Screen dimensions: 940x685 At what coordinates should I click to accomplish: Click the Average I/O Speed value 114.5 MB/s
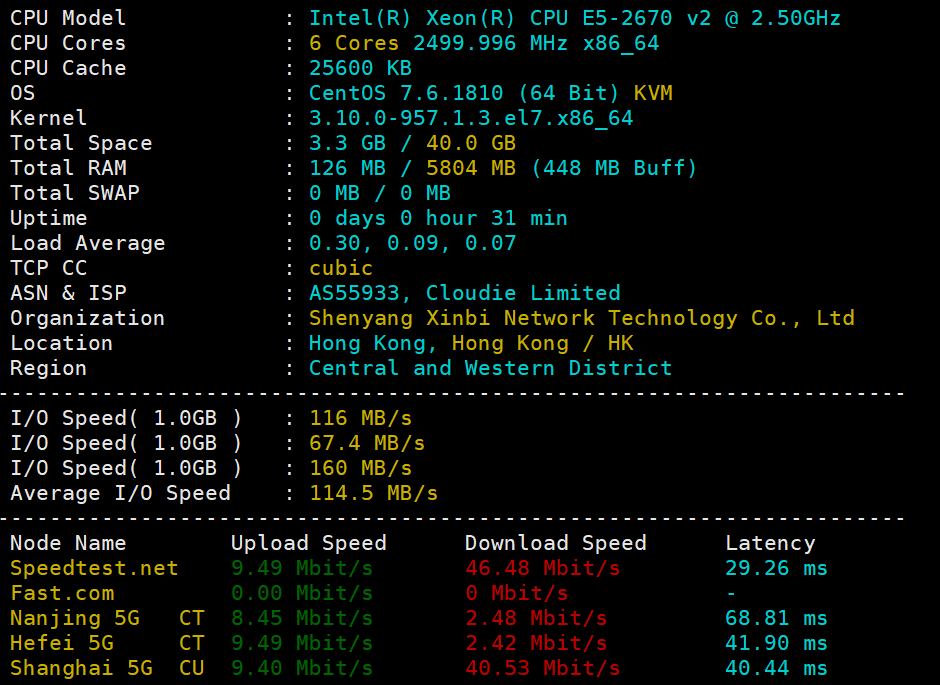pyautogui.click(x=373, y=493)
